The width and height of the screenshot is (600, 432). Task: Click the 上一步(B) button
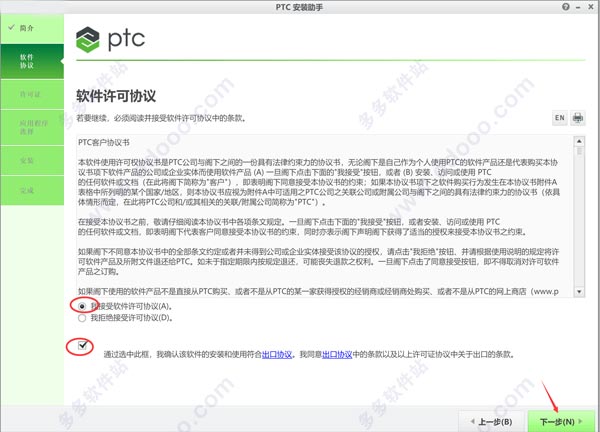point(492,422)
